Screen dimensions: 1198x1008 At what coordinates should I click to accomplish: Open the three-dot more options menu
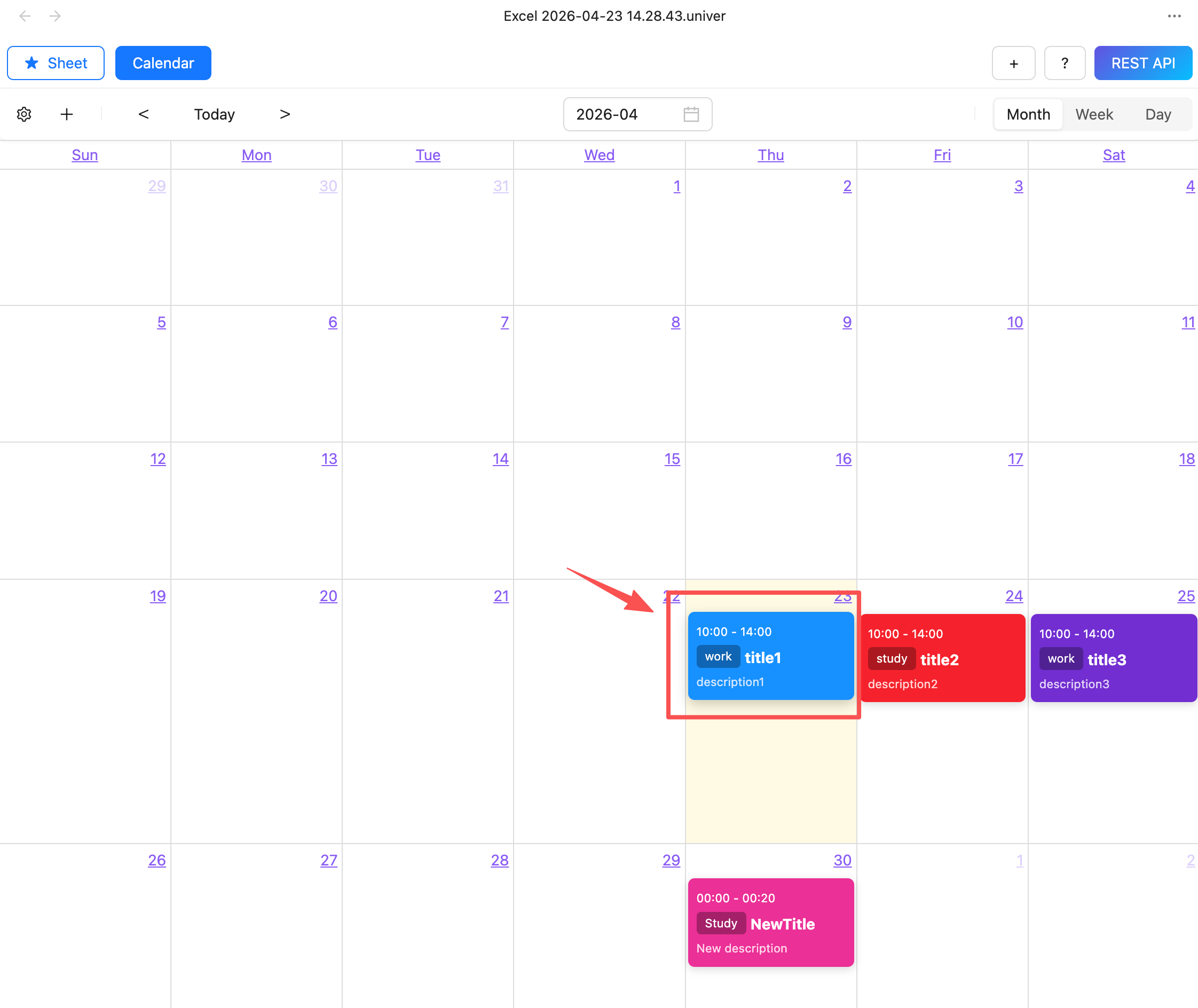pyautogui.click(x=1174, y=16)
